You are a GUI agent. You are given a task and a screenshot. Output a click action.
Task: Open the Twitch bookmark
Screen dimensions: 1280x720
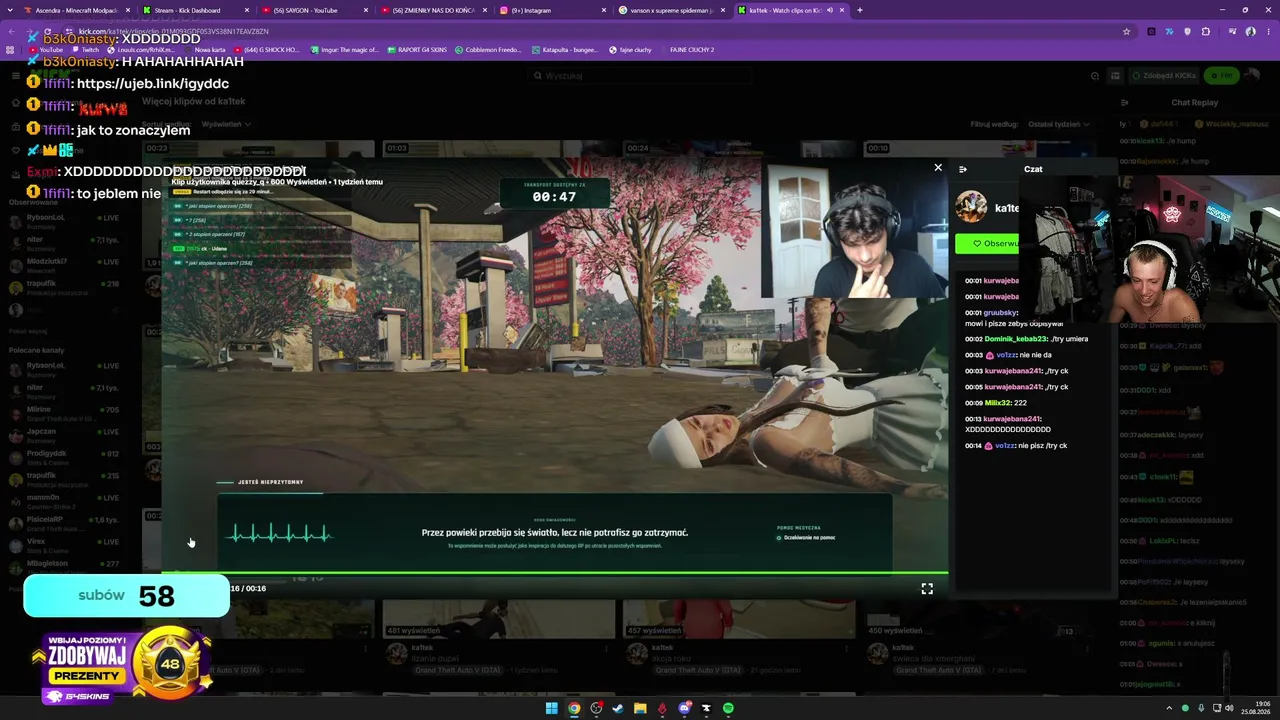[85, 49]
